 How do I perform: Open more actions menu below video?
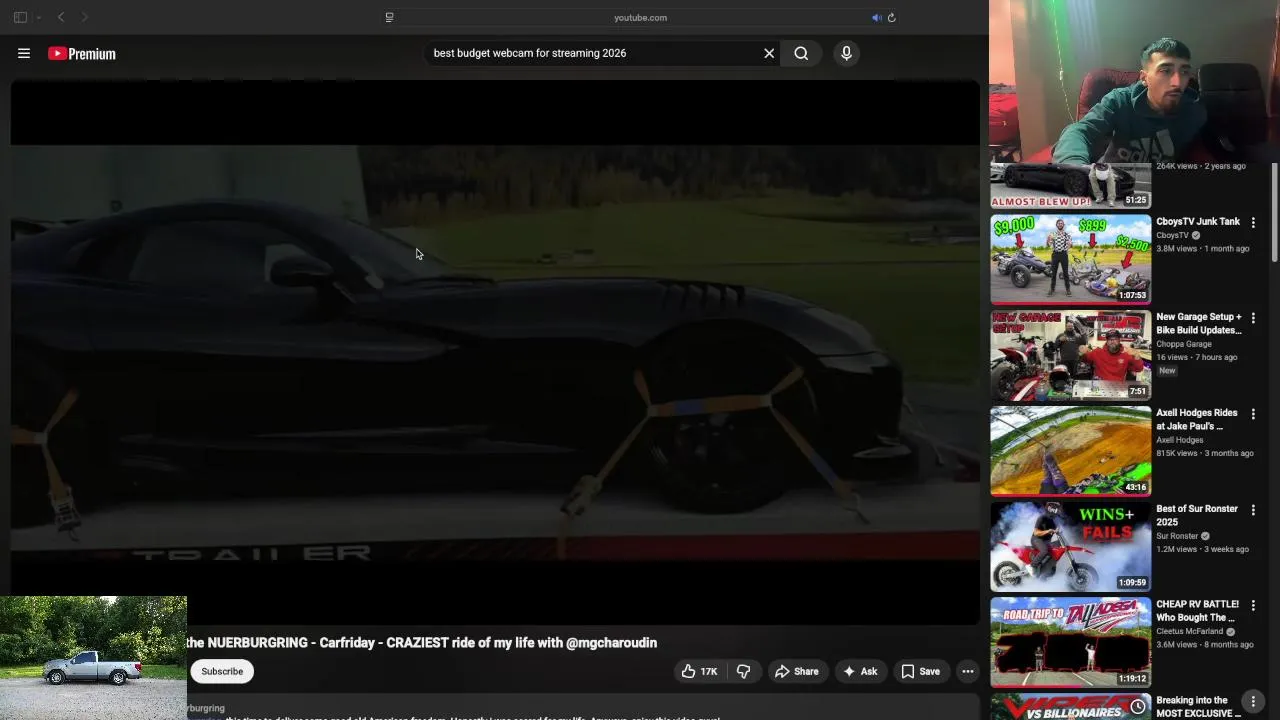coord(967,671)
